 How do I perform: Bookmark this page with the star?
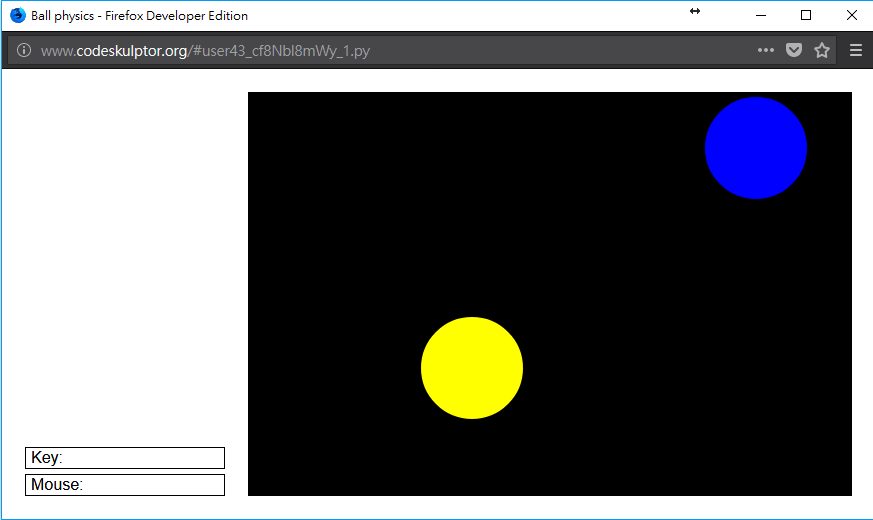click(822, 51)
